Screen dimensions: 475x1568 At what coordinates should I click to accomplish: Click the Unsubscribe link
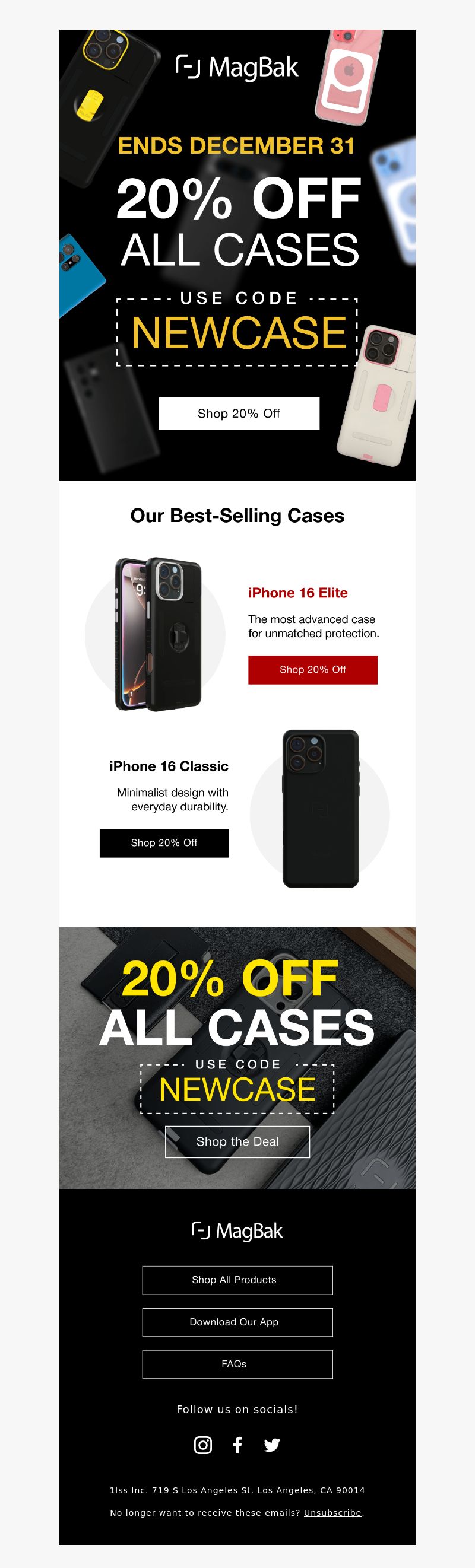[x=332, y=1513]
